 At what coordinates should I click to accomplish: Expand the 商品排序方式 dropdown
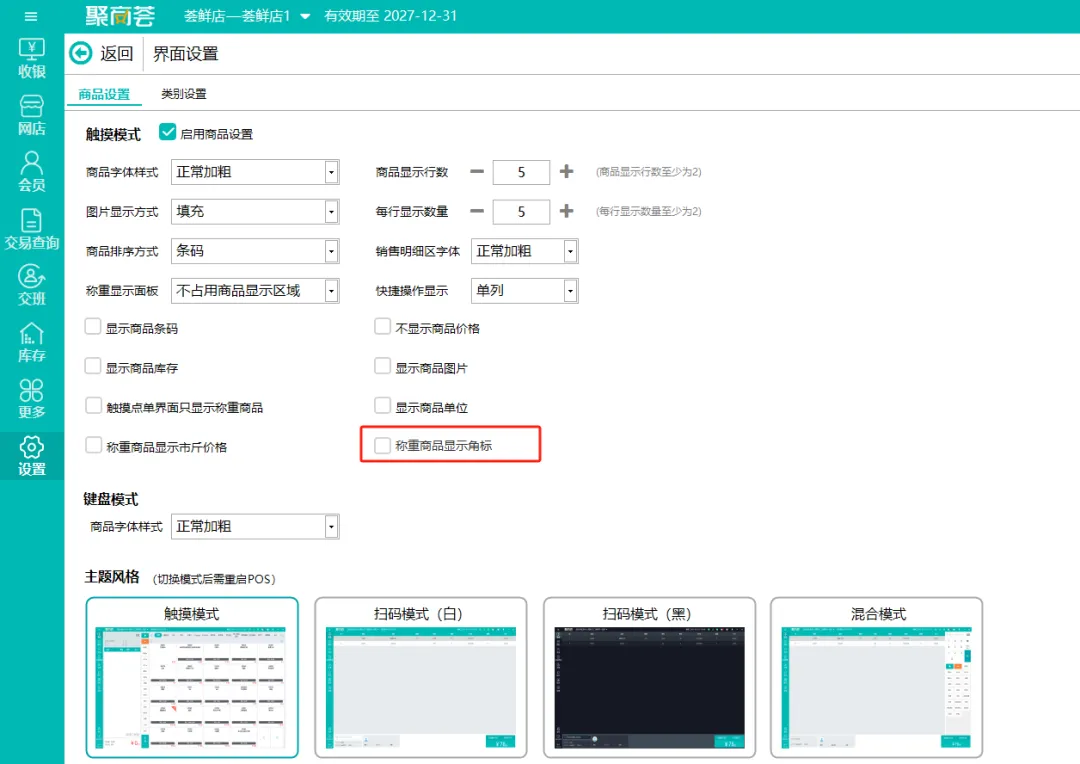(255, 251)
